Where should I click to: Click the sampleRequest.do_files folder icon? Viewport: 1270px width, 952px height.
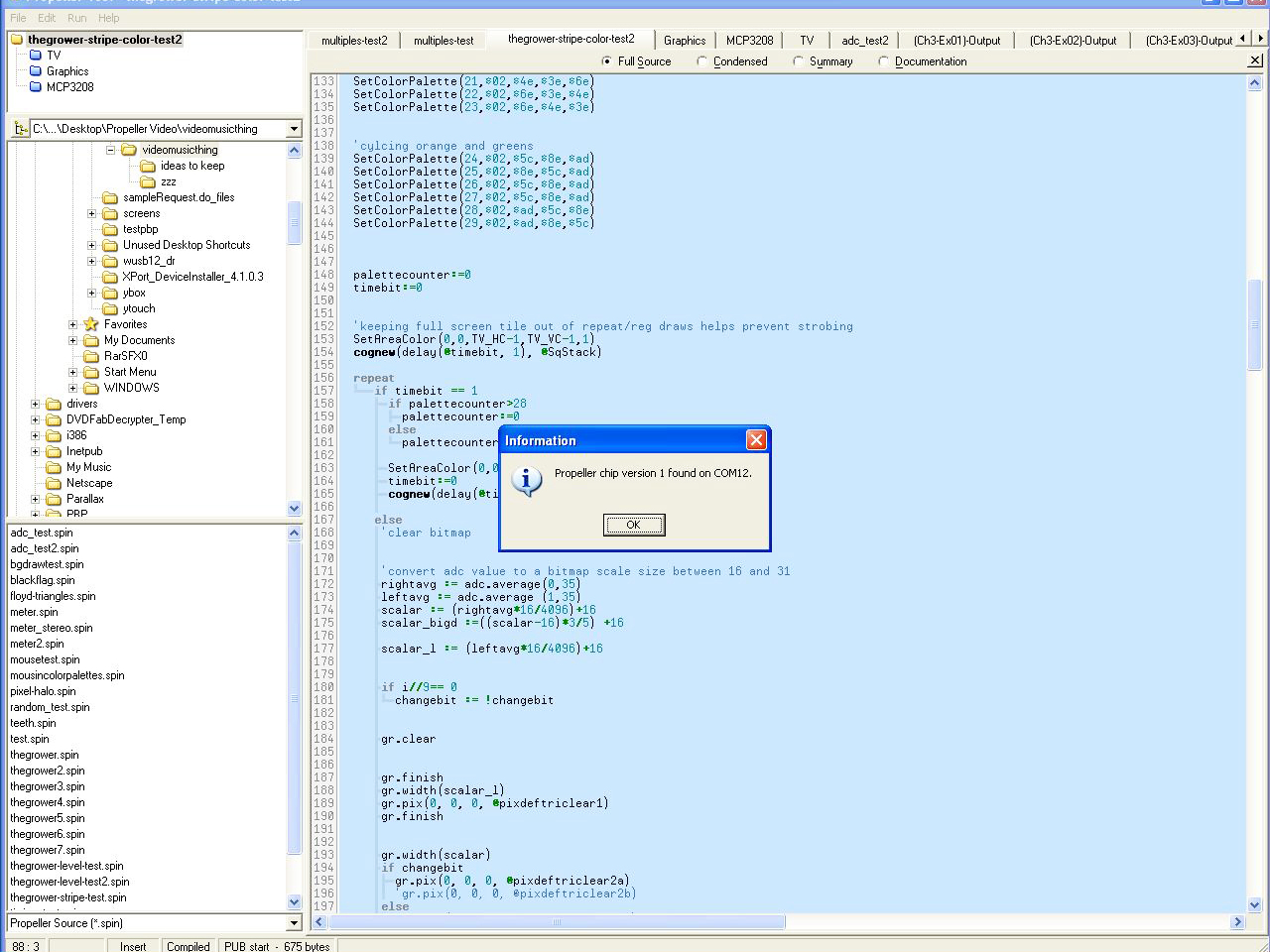[x=110, y=197]
